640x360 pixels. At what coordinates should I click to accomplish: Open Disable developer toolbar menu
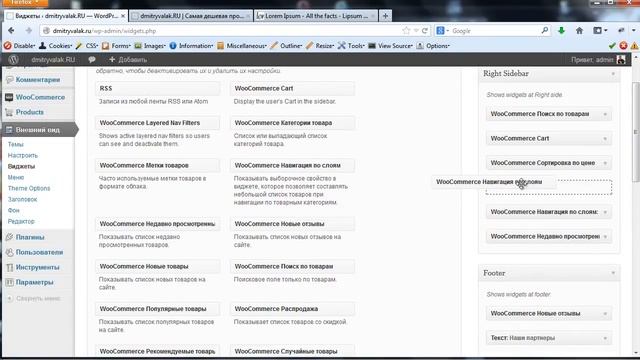click(x=20, y=46)
